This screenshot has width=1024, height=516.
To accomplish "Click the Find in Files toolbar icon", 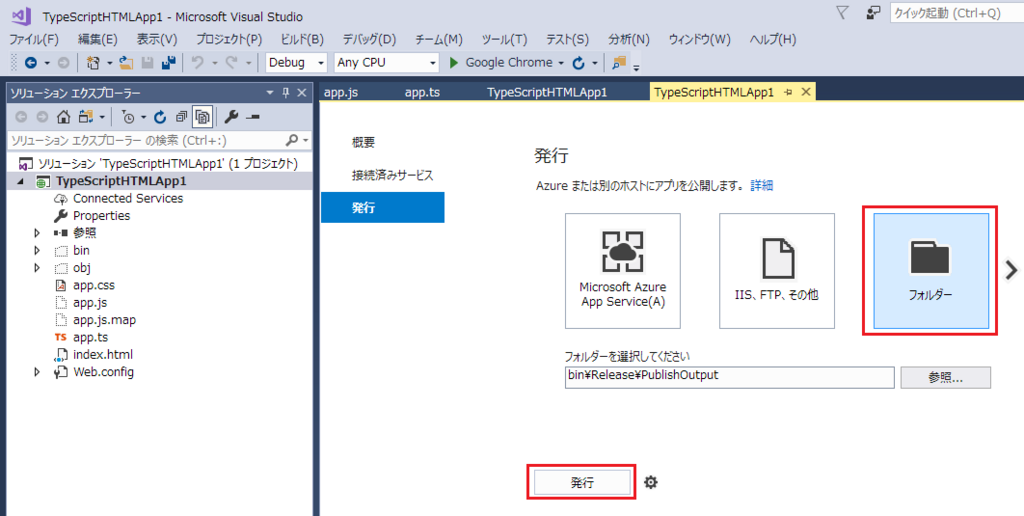I will (618, 63).
